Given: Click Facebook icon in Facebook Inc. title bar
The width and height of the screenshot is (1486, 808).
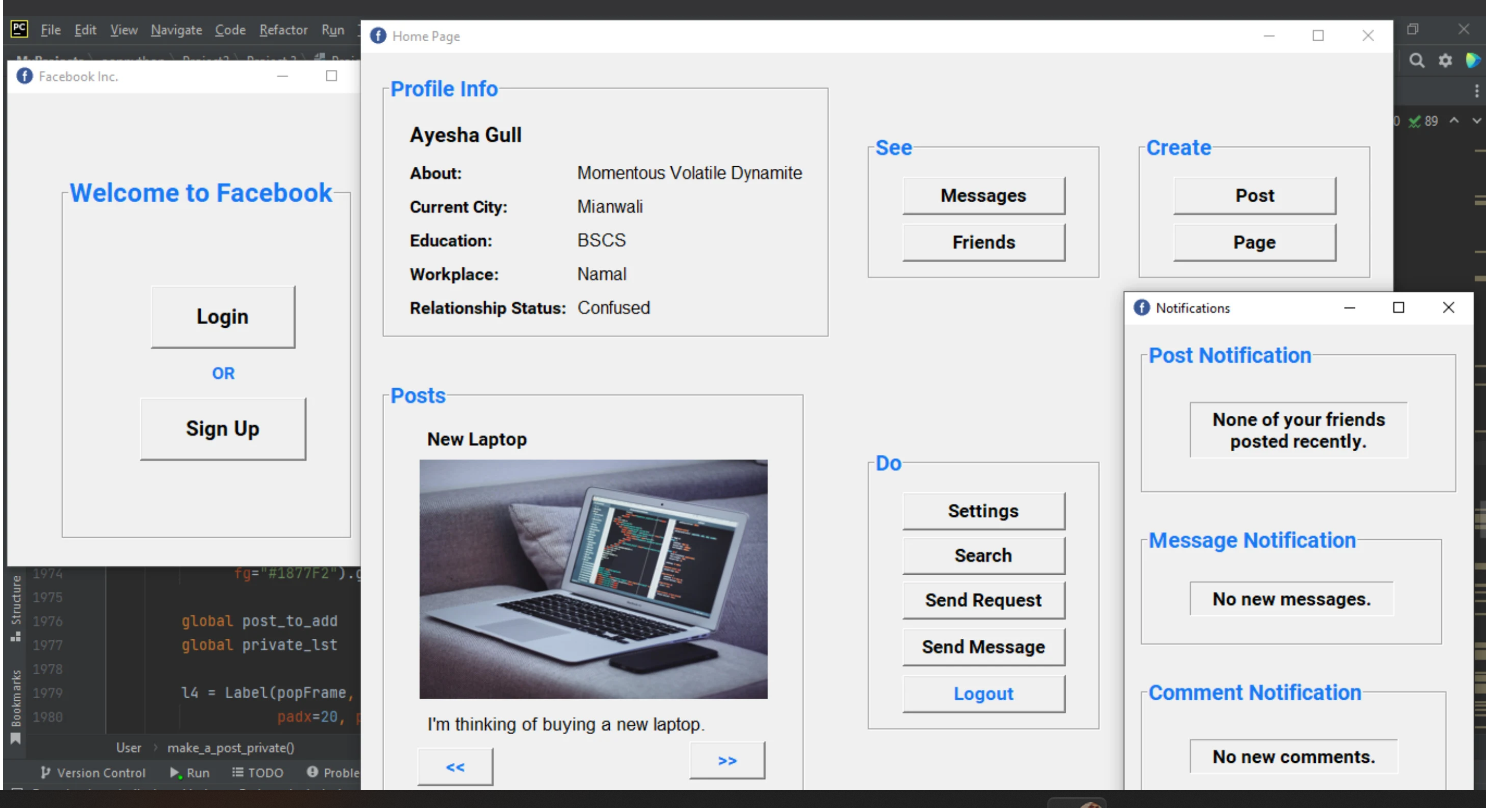Looking at the screenshot, I should 25,76.
